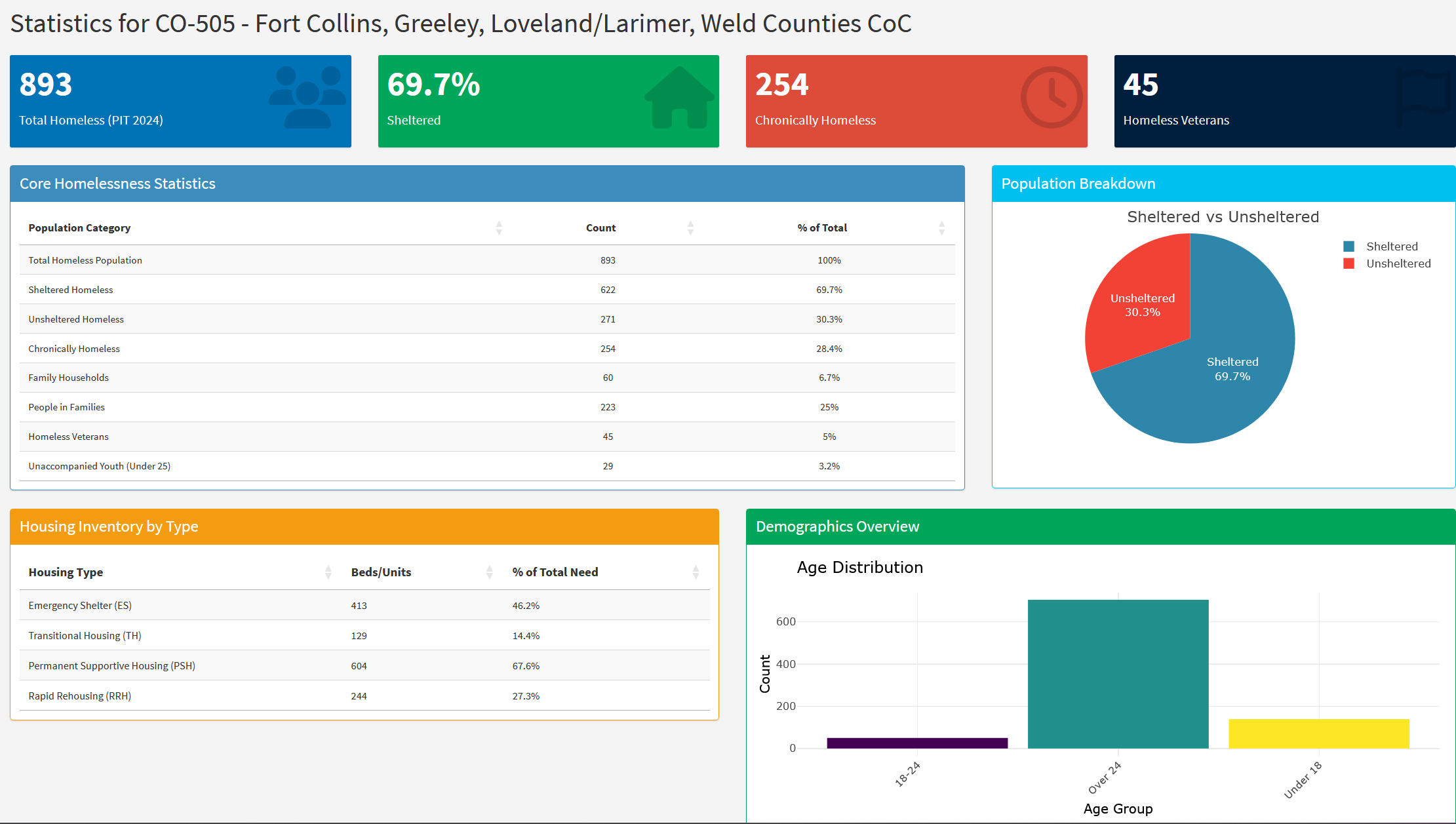Click the Sheltered vs Unsheltered chart title
The height and width of the screenshot is (824, 1456).
1223,217
